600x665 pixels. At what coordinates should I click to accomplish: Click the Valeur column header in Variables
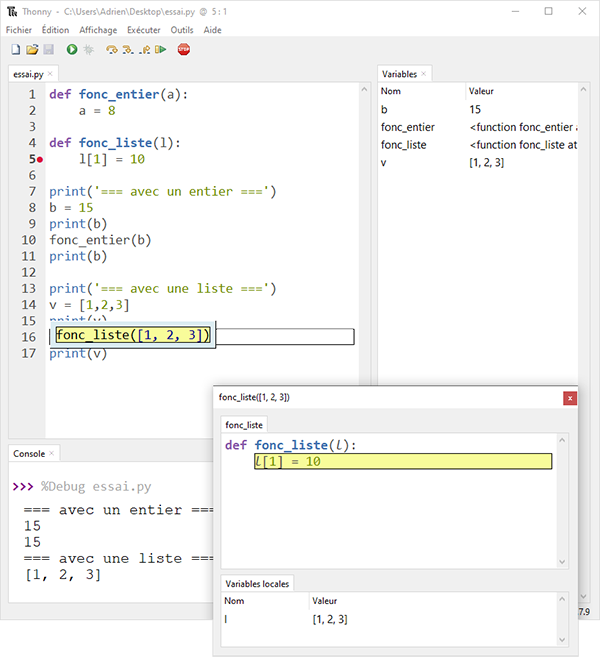(x=481, y=91)
